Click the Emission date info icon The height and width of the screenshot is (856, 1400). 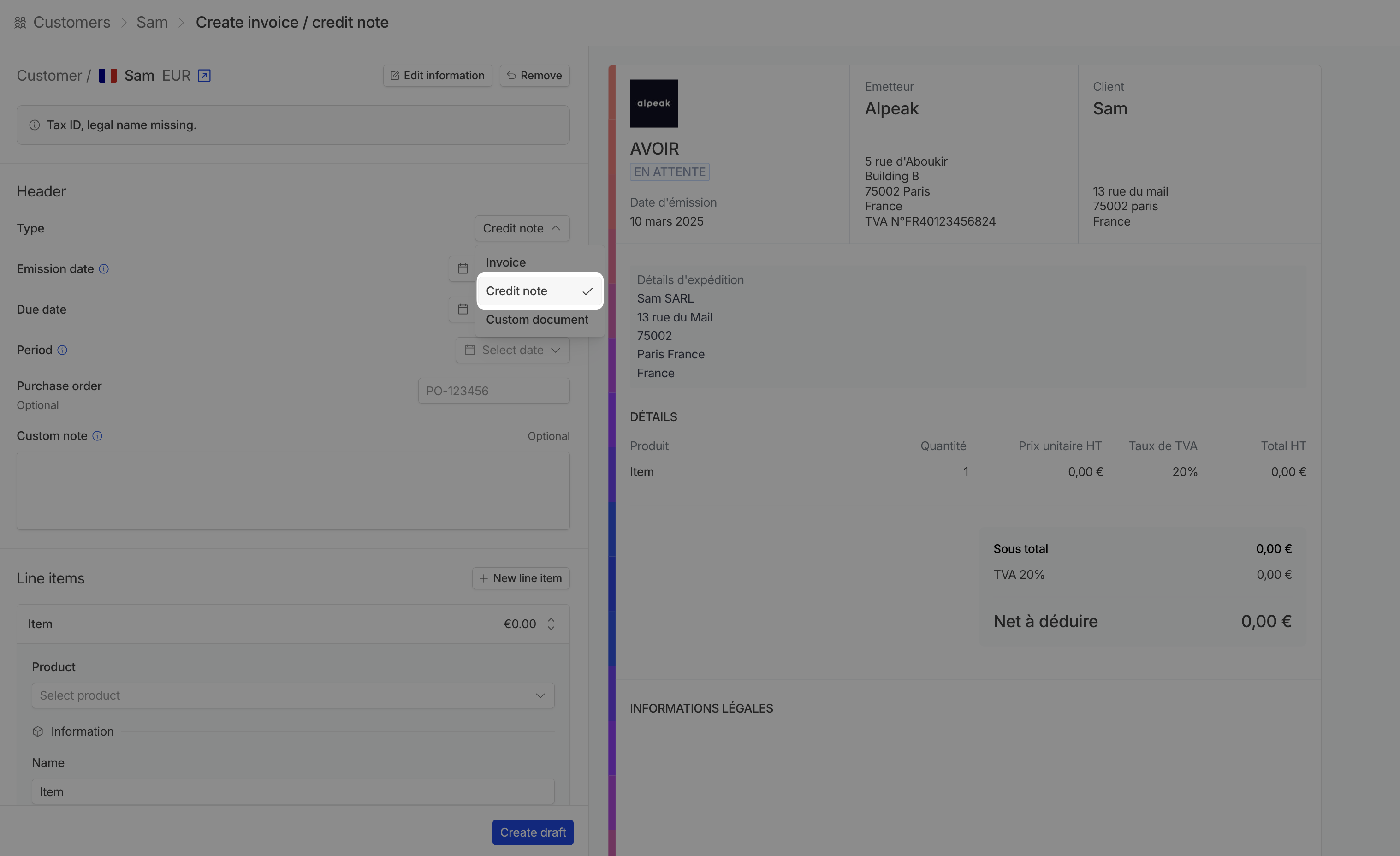[103, 269]
